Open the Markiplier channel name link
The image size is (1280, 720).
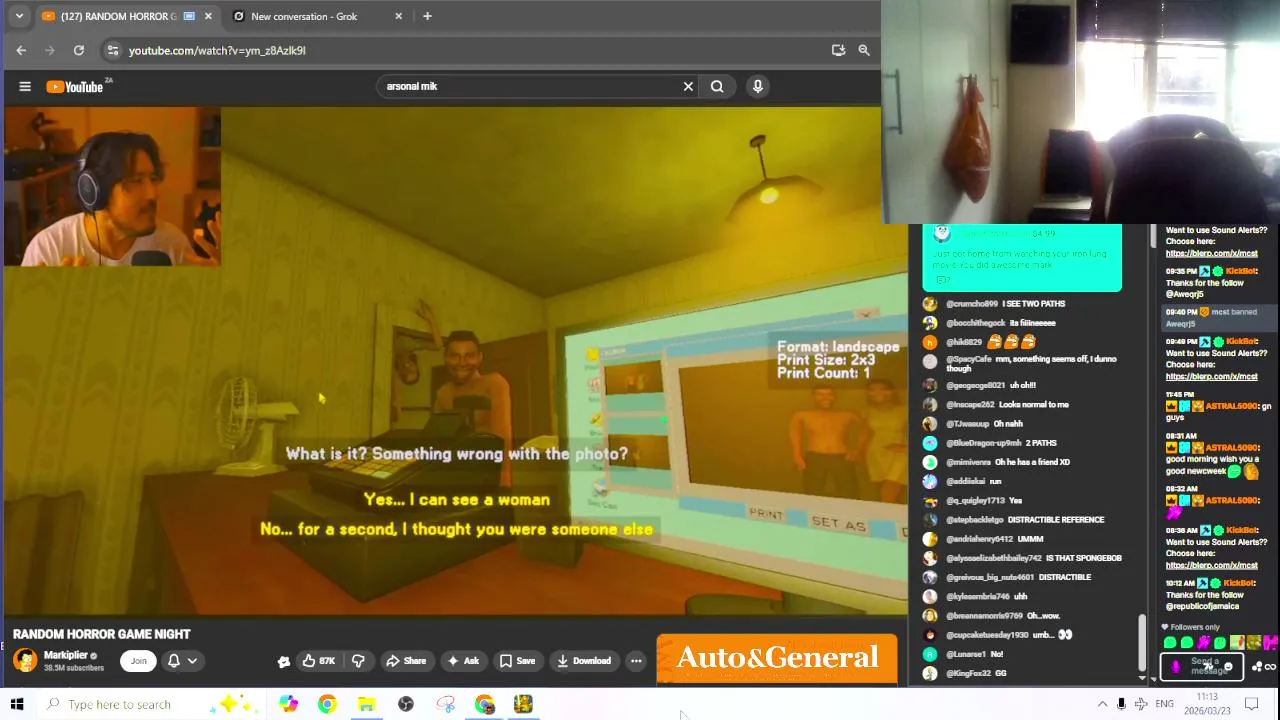[x=66, y=655]
